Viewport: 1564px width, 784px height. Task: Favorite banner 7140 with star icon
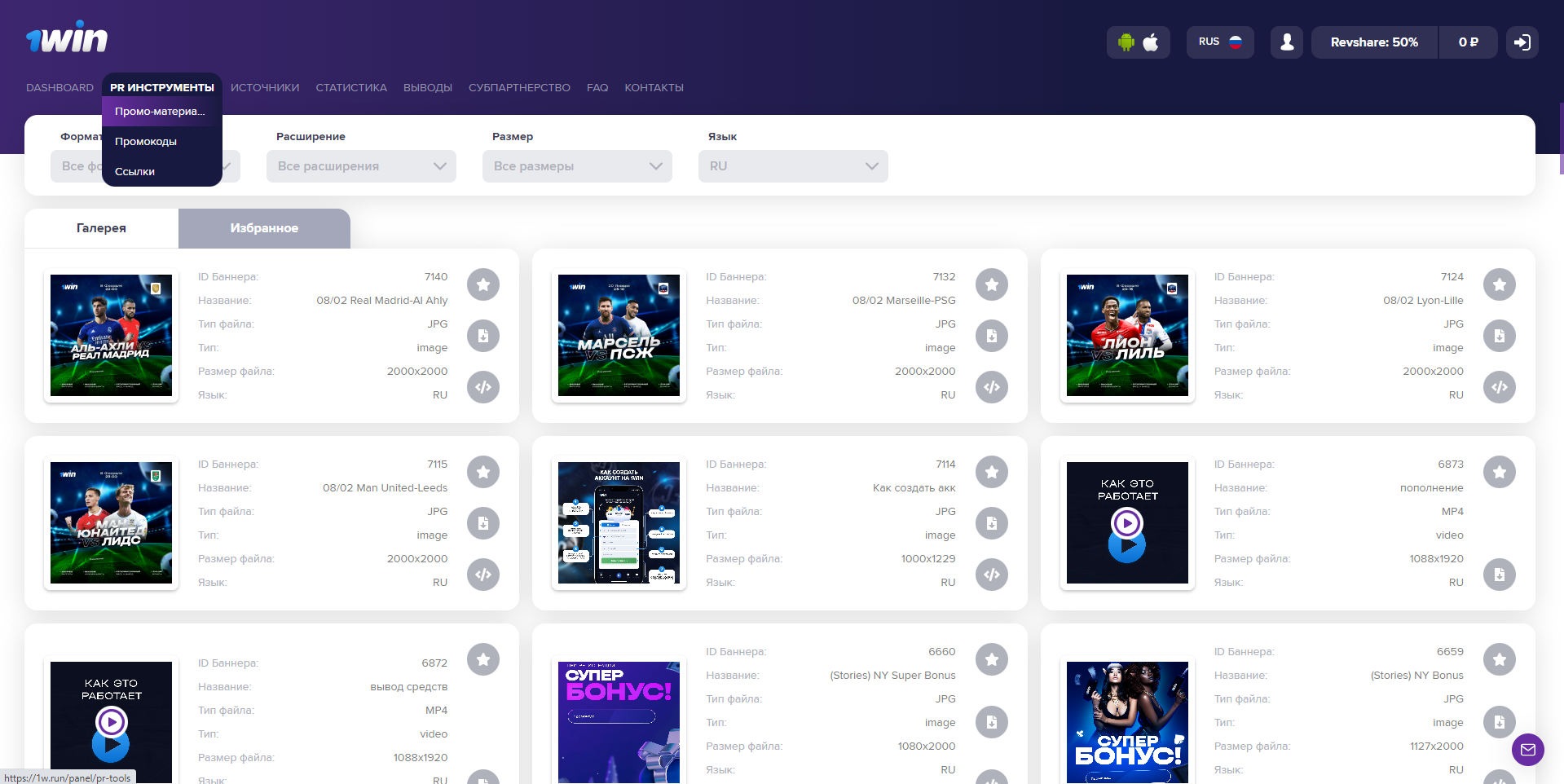click(483, 284)
